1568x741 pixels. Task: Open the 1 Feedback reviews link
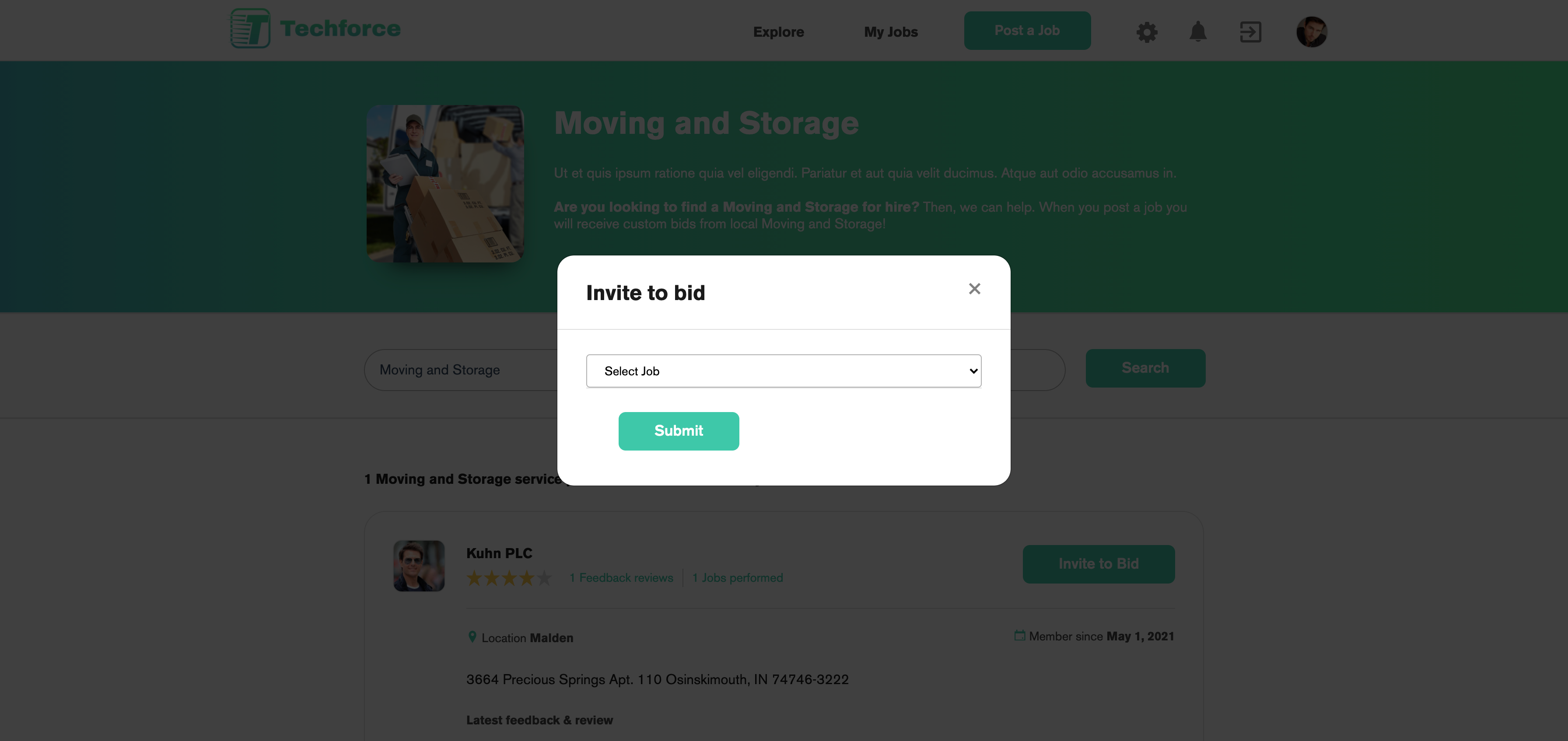click(621, 578)
